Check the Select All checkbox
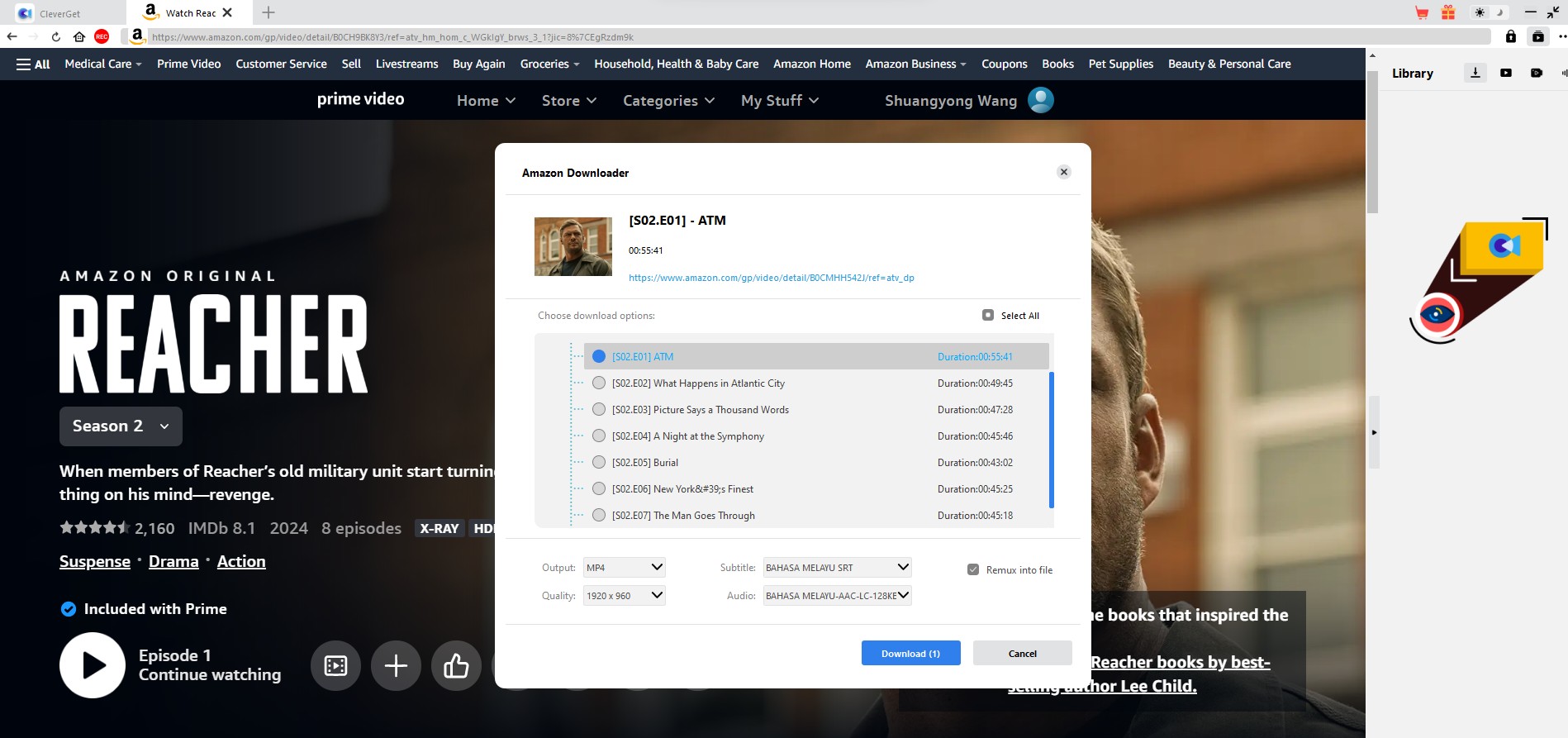 coord(988,315)
